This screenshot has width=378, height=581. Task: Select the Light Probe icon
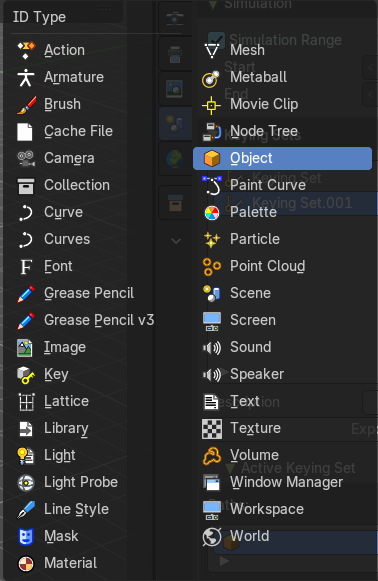point(26,482)
